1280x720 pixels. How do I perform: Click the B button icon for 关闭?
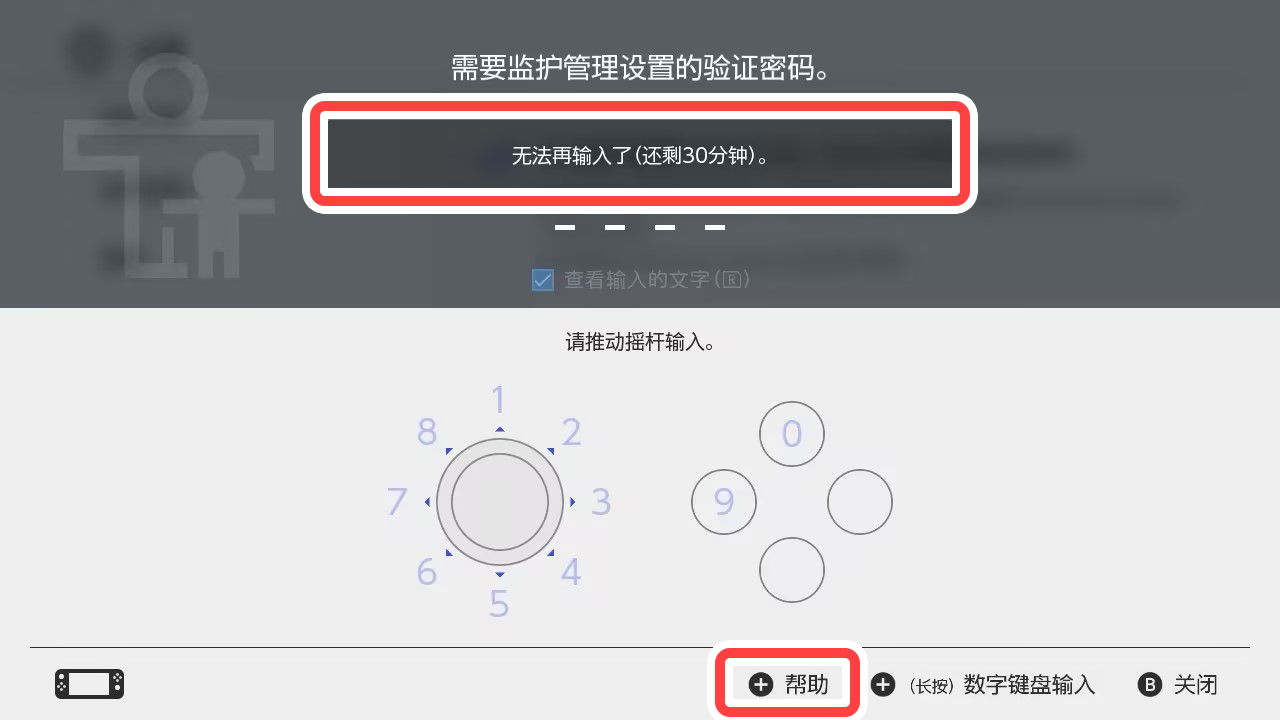1150,685
